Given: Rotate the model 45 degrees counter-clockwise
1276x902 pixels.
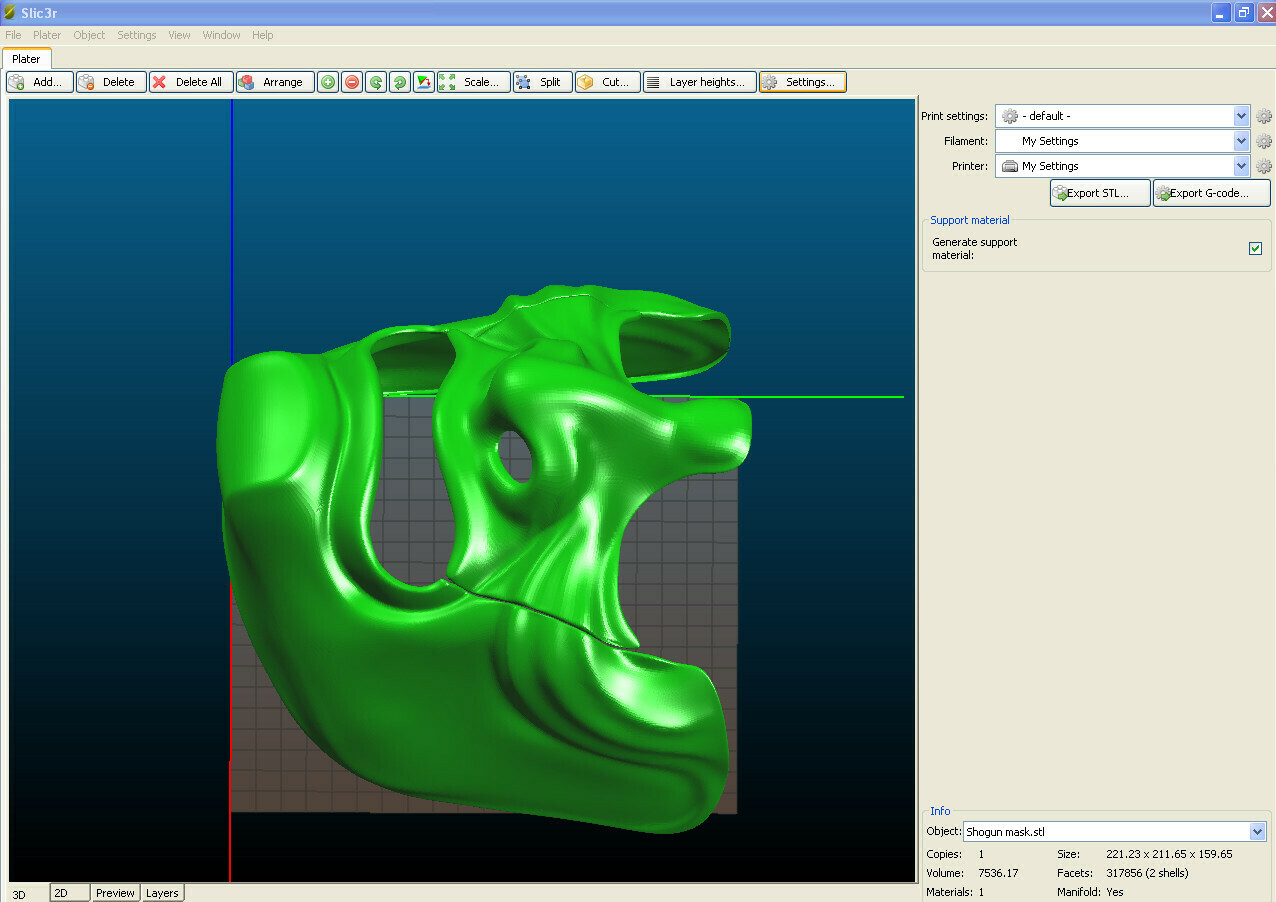Looking at the screenshot, I should point(375,82).
